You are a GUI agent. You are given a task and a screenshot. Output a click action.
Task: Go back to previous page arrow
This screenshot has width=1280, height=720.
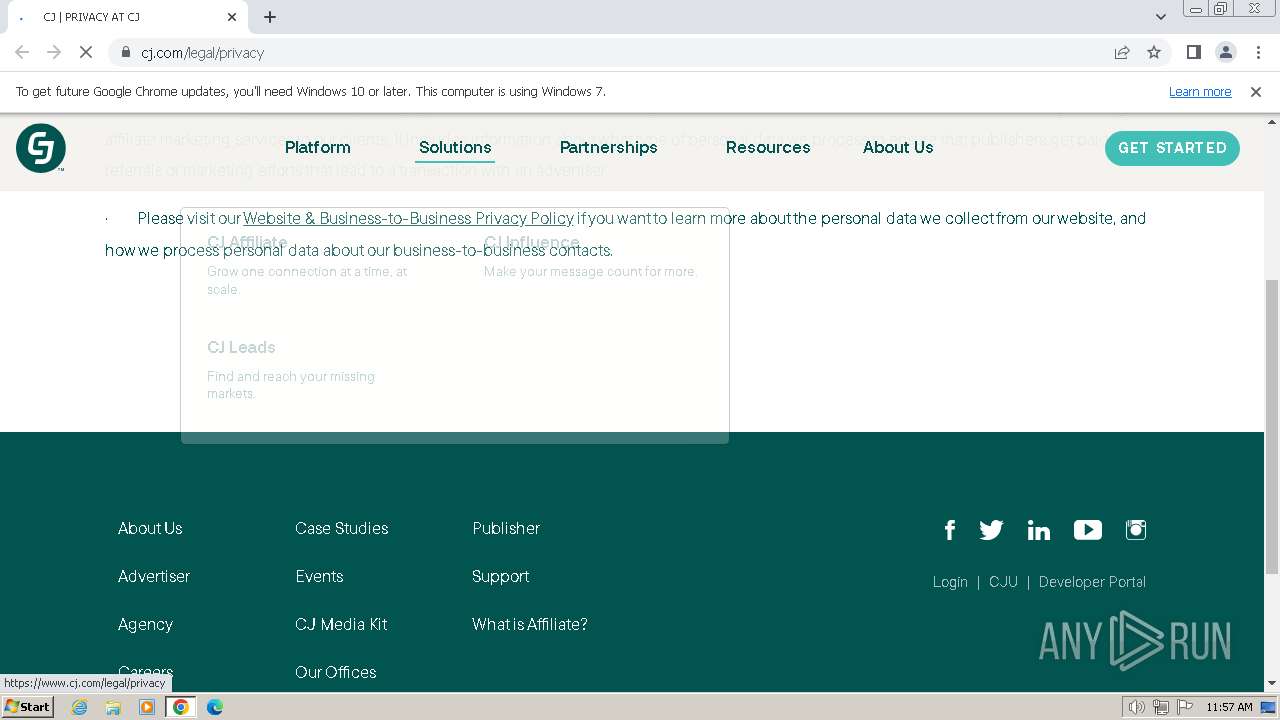[22, 52]
